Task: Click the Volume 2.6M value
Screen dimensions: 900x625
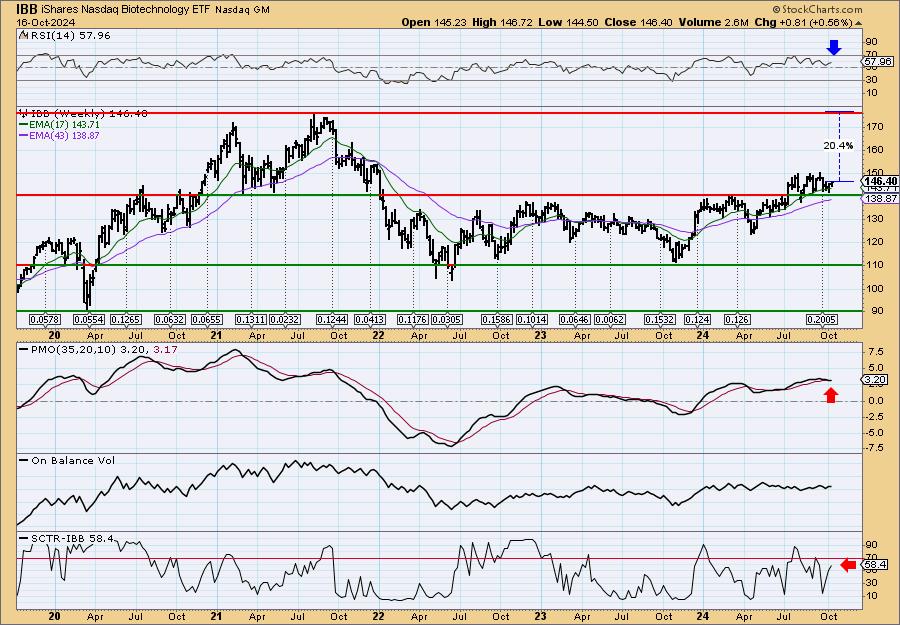Action: pyautogui.click(x=713, y=22)
